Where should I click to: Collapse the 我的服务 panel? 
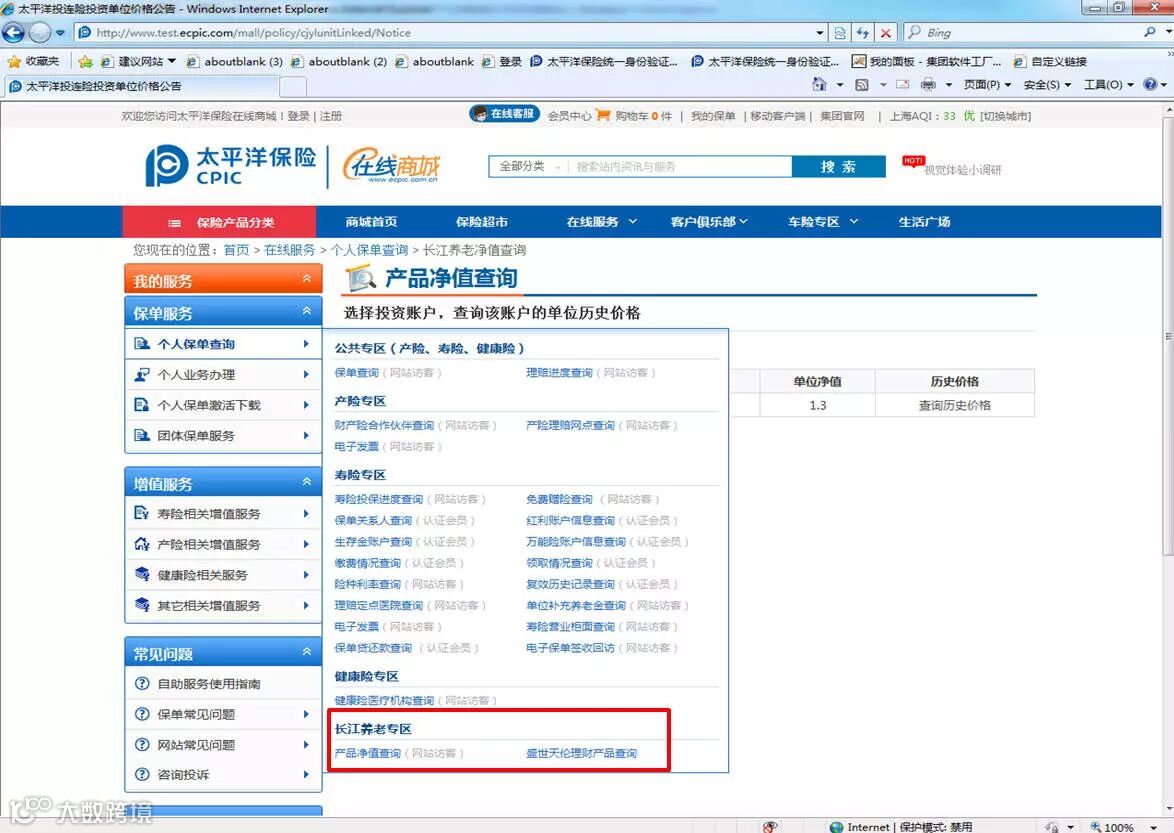coord(306,279)
